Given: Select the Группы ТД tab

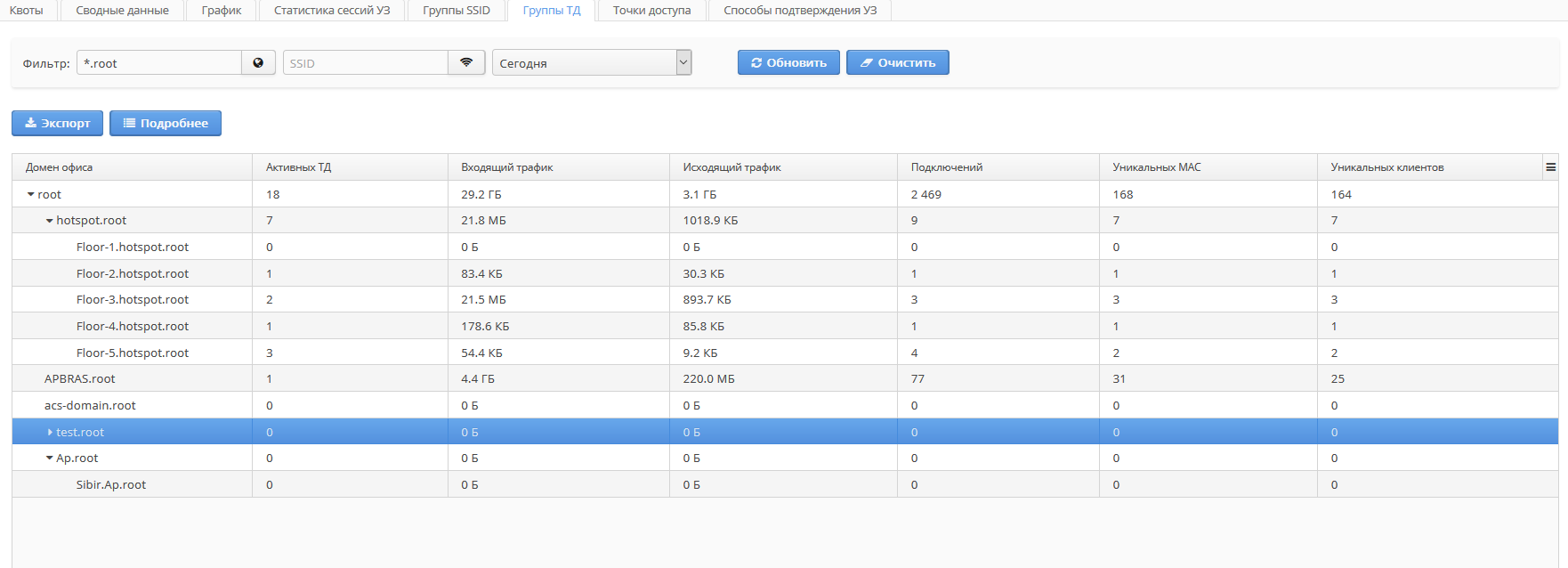Looking at the screenshot, I should (x=552, y=11).
